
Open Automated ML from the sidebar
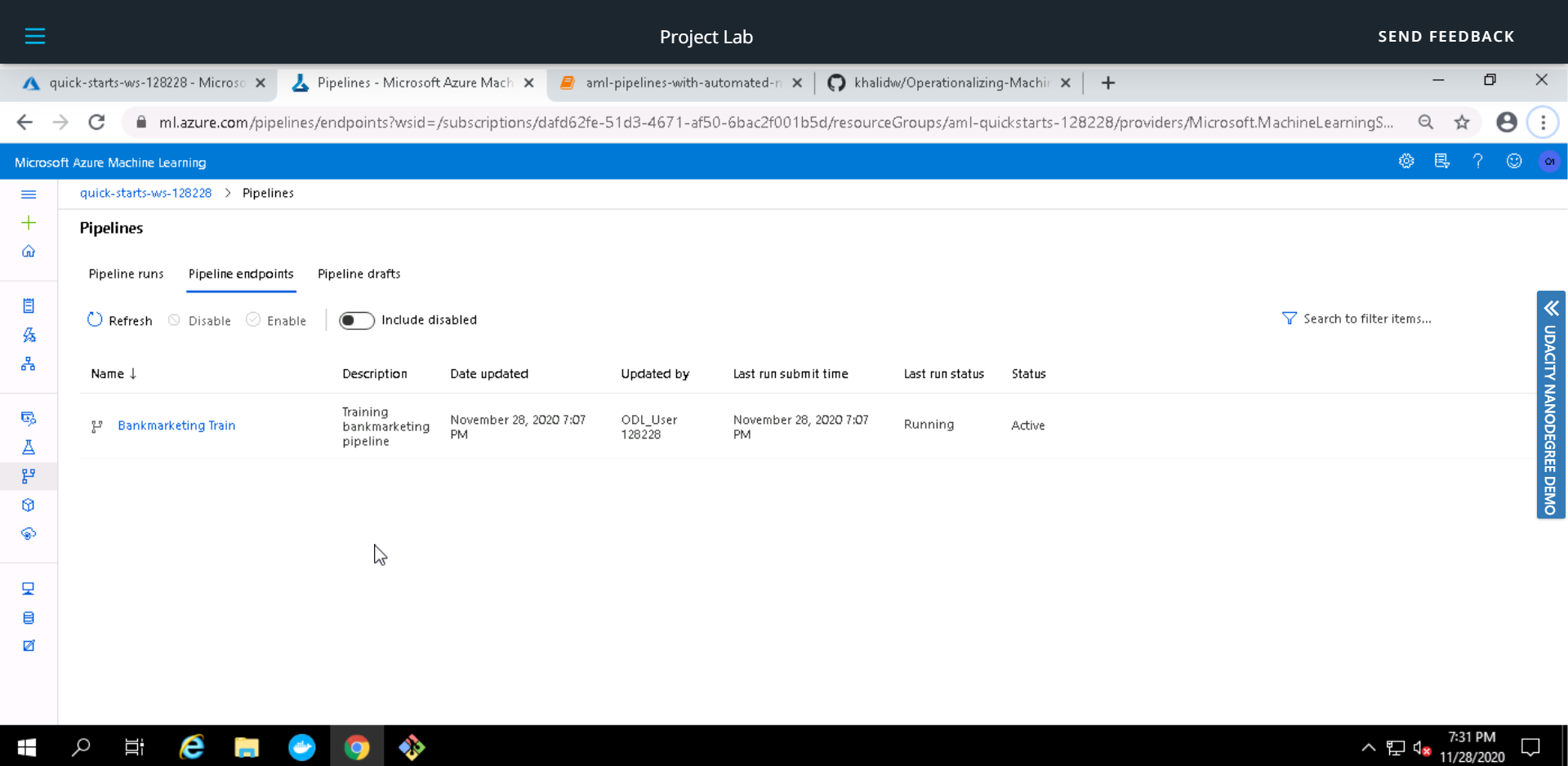[x=29, y=335]
